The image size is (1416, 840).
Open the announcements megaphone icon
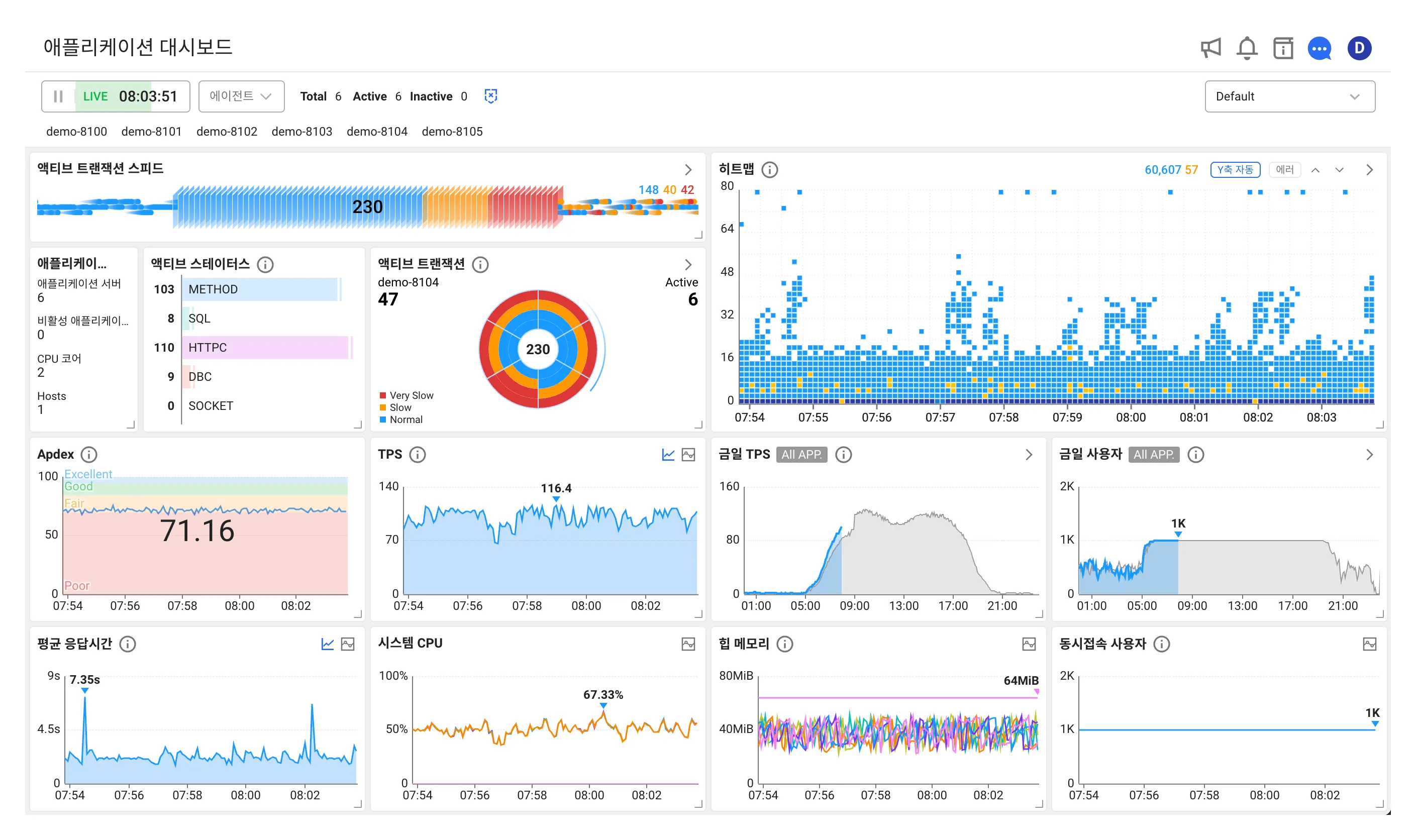tap(1210, 48)
